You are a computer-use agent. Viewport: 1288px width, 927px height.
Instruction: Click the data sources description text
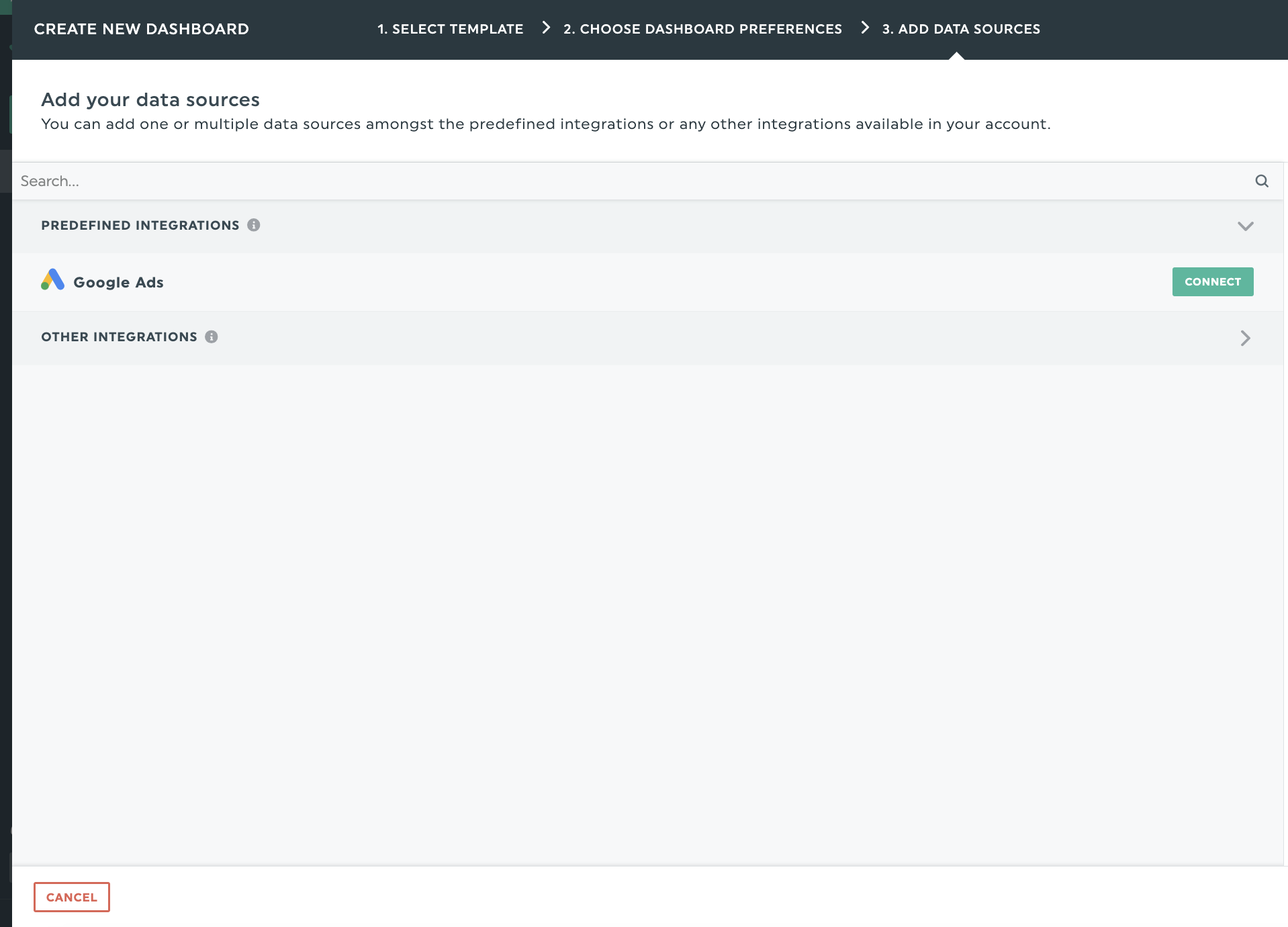pos(545,124)
